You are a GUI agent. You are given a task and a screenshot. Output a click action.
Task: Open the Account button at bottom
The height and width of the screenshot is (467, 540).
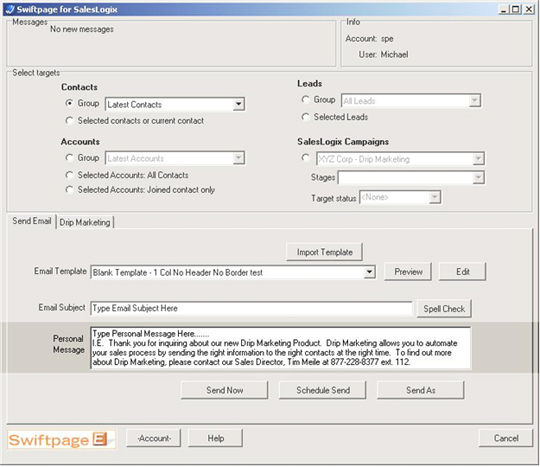pyautogui.click(x=154, y=438)
